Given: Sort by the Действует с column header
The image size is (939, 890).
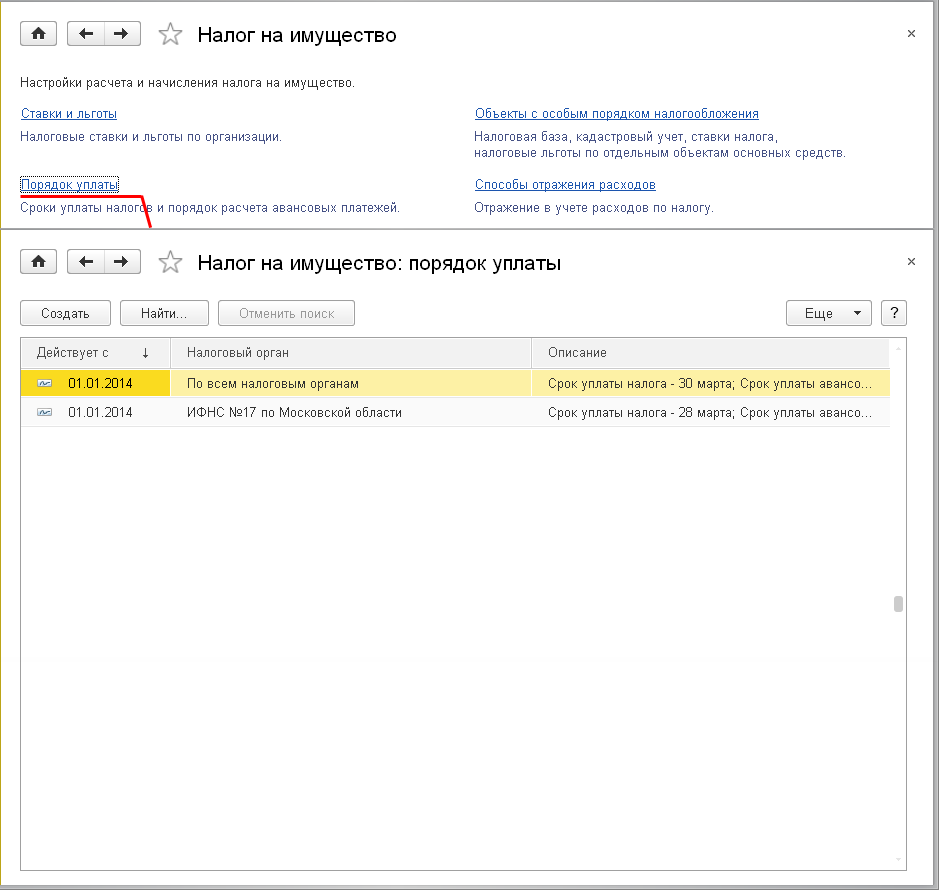Looking at the screenshot, I should pos(94,353).
